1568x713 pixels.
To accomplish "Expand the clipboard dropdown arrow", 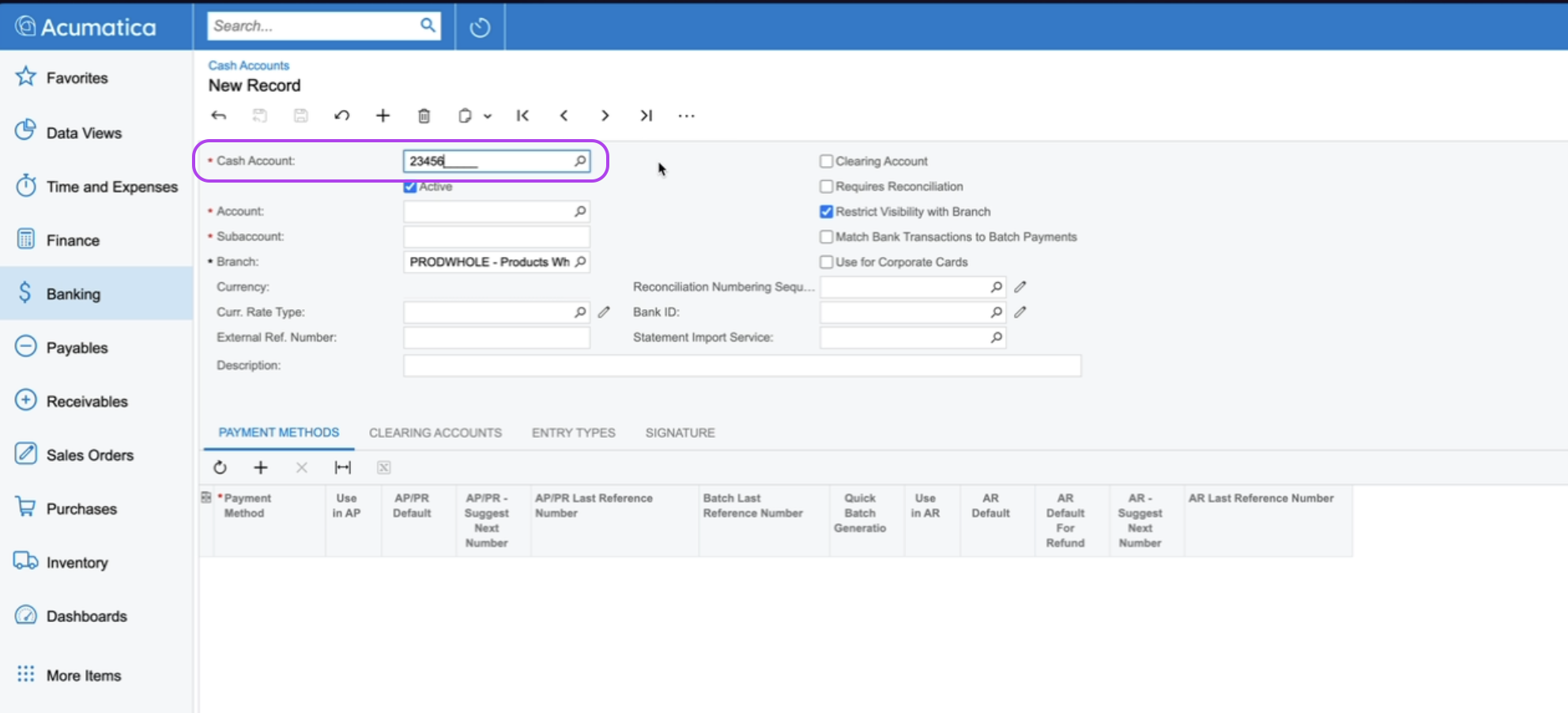I will (488, 116).
